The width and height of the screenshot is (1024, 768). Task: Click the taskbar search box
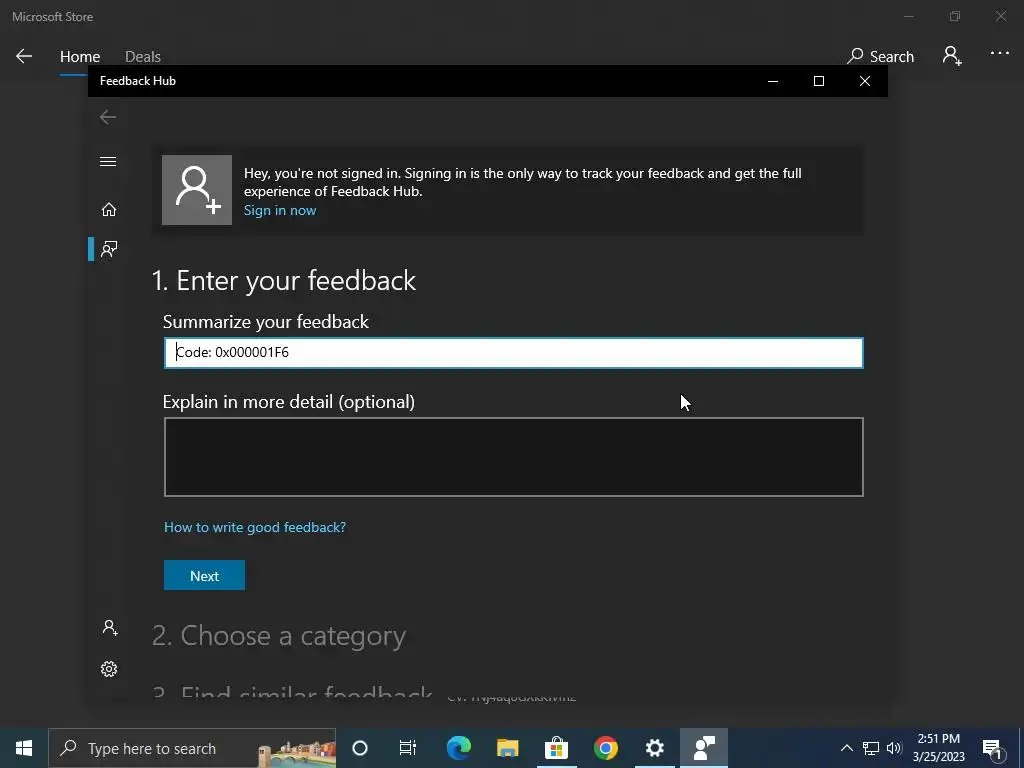pos(192,748)
